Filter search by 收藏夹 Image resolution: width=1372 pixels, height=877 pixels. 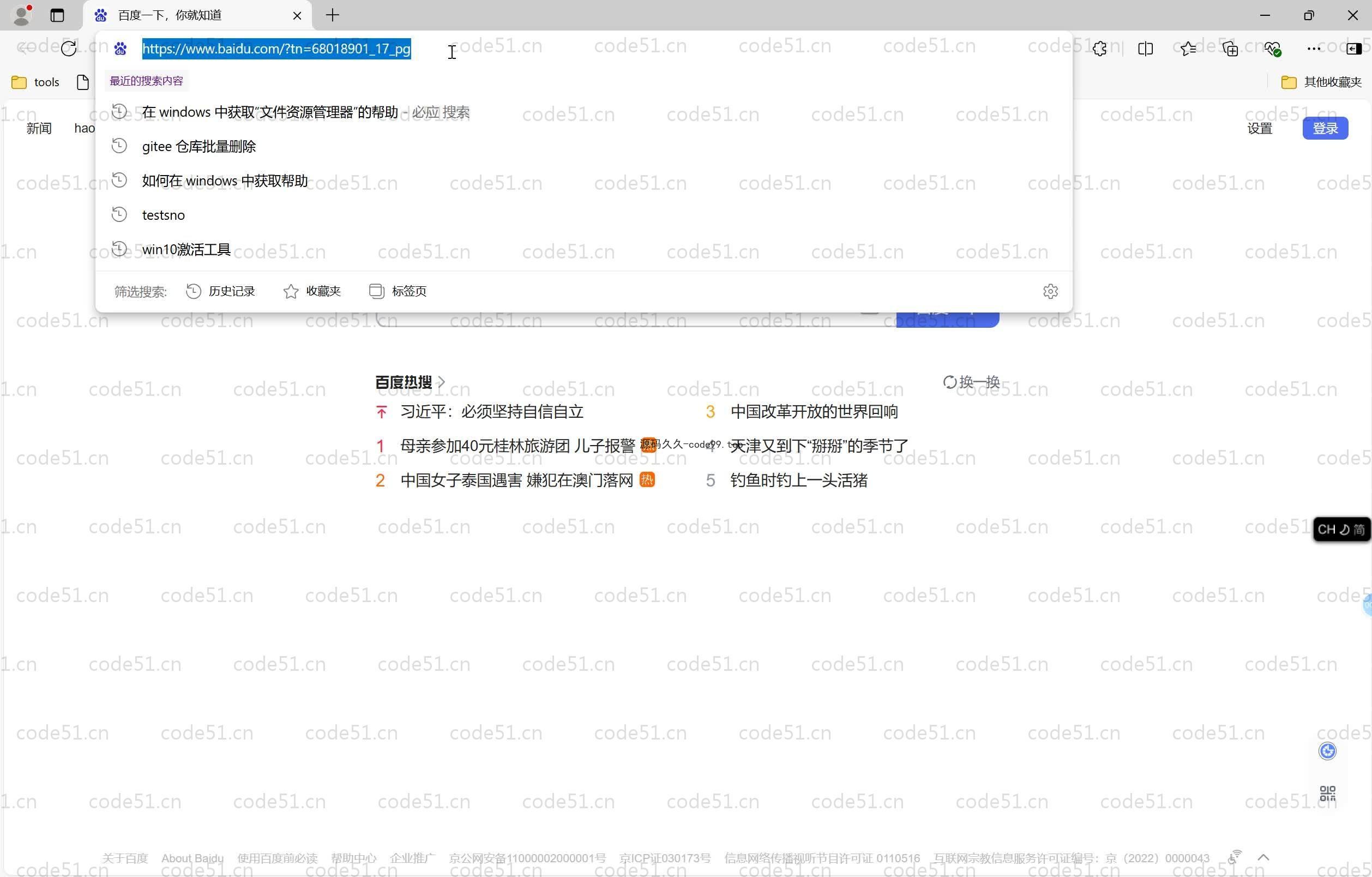click(x=312, y=291)
